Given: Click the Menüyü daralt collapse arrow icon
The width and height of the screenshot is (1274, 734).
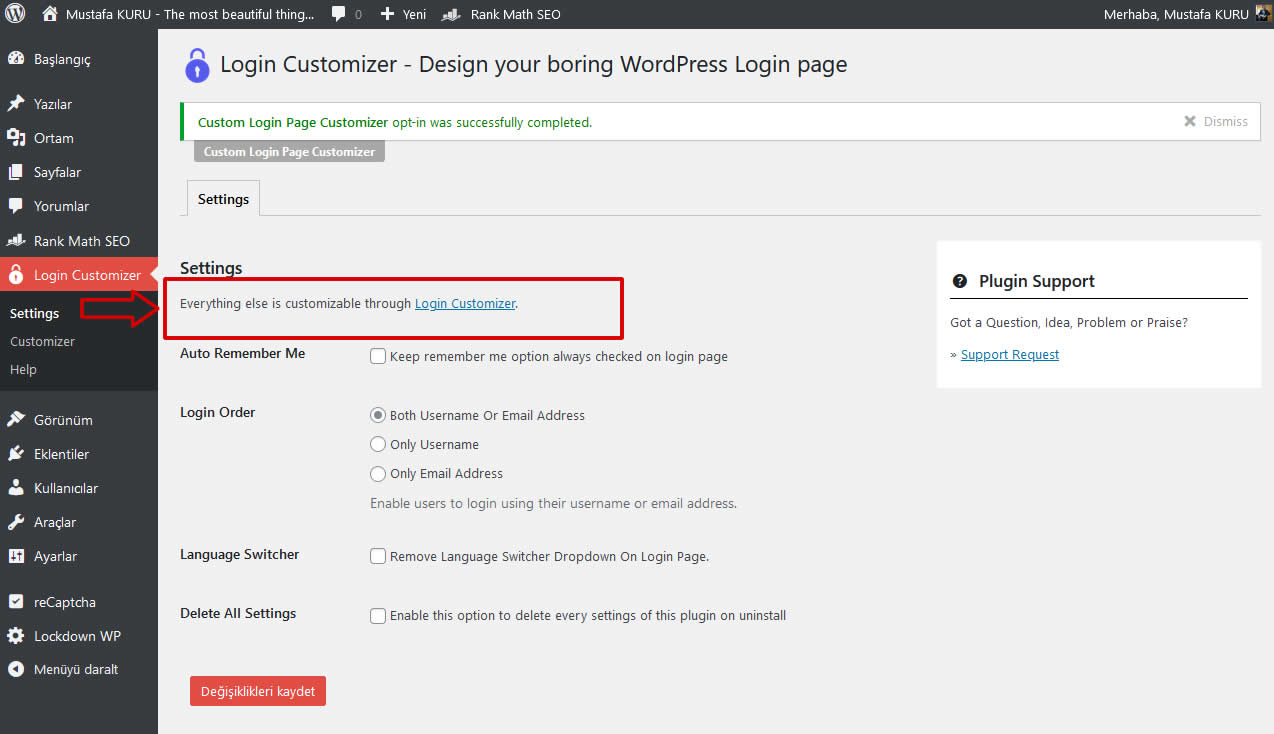Looking at the screenshot, I should [16, 669].
